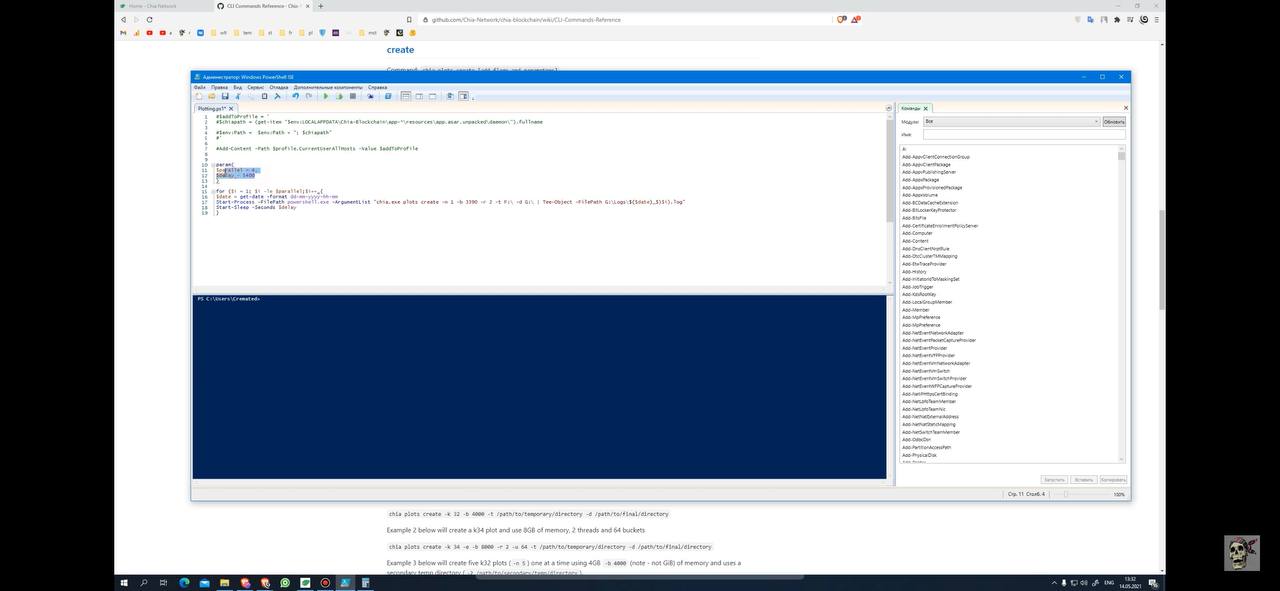This screenshot has height=591, width=1280.
Task: Click the Undo arrow in ISE toolbar
Action: 295,96
